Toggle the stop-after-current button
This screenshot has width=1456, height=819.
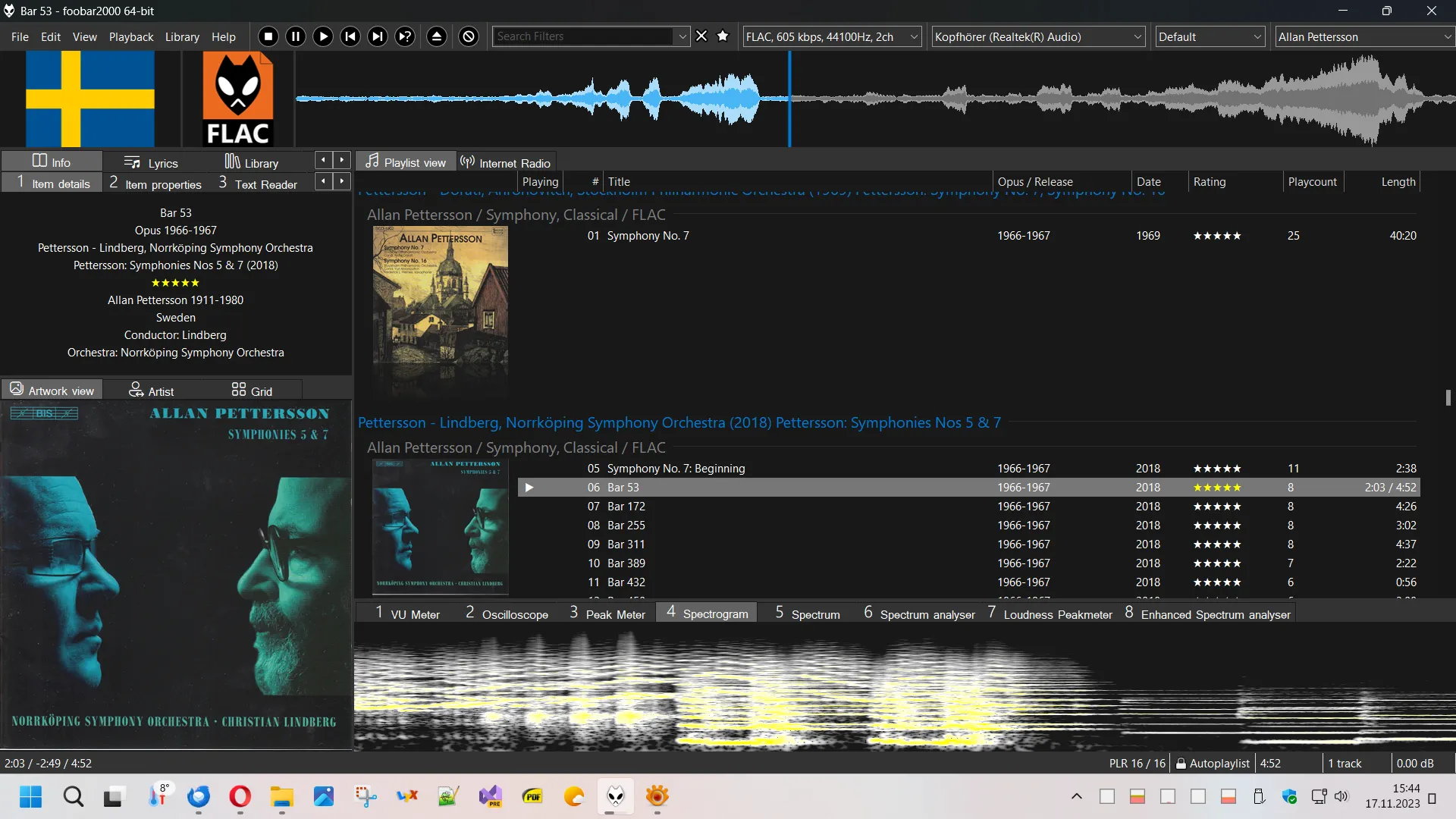pyautogui.click(x=469, y=36)
